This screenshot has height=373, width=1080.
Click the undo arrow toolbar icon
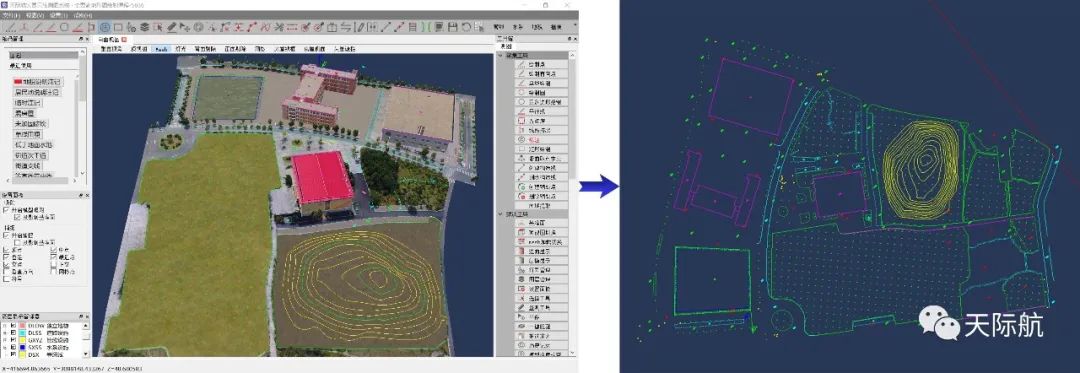(466, 28)
